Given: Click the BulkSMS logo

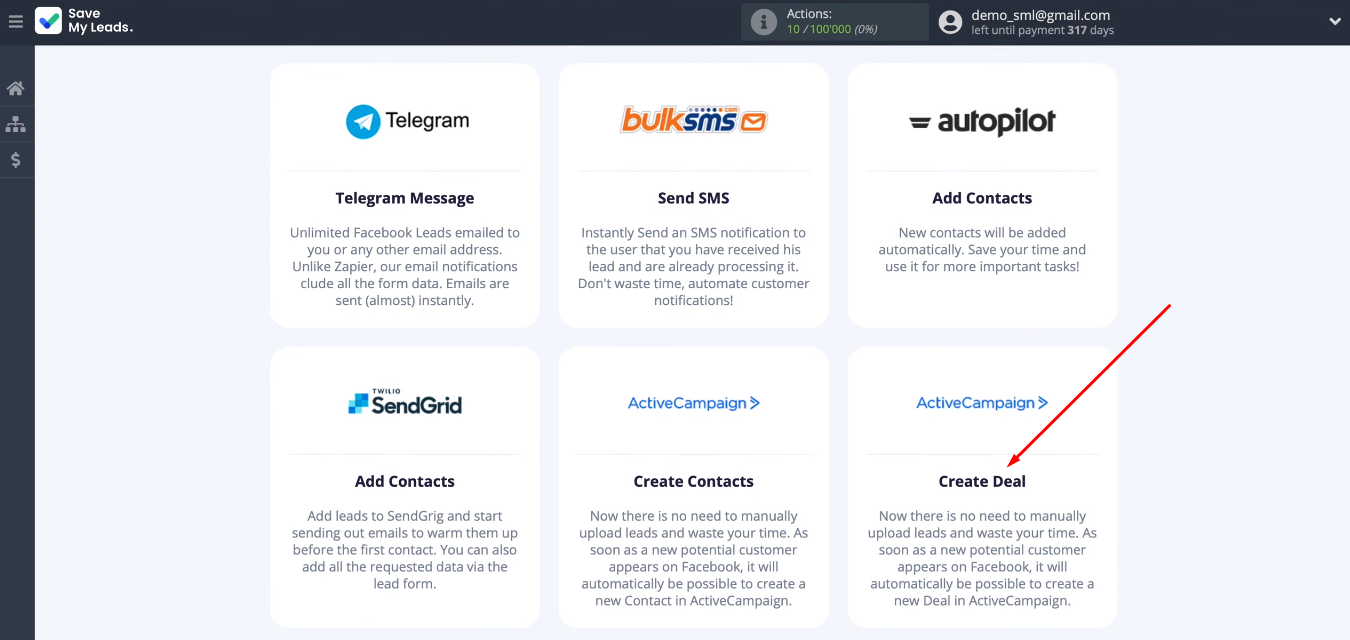Looking at the screenshot, I should [694, 121].
